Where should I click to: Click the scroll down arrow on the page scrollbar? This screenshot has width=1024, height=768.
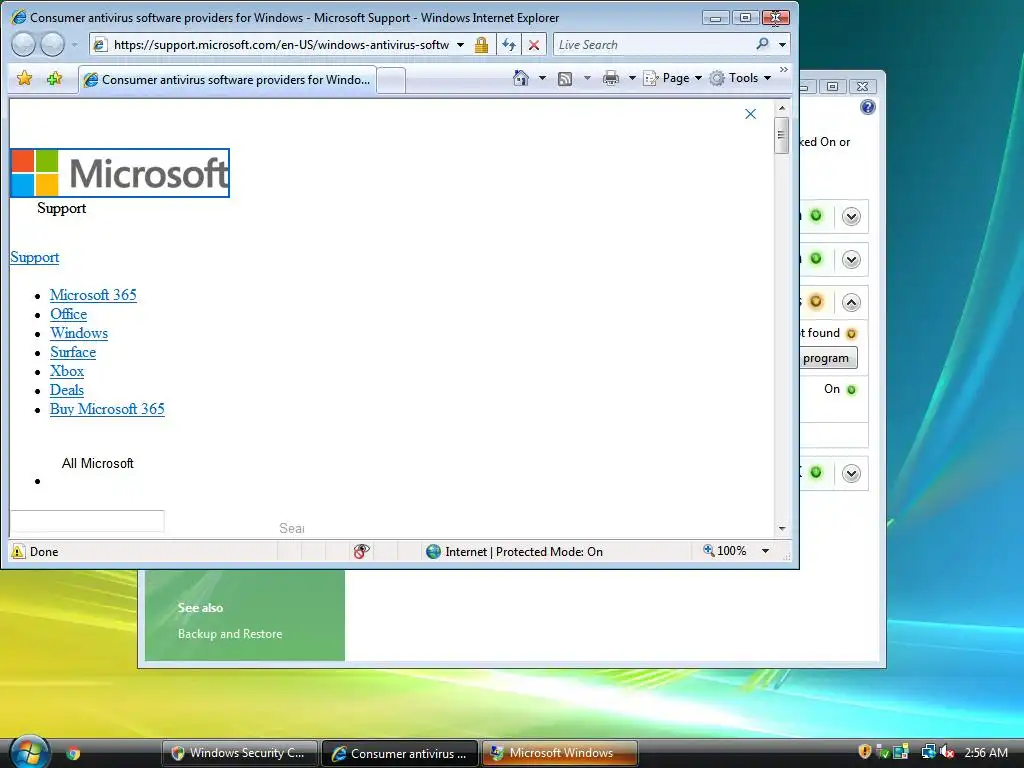pos(782,528)
